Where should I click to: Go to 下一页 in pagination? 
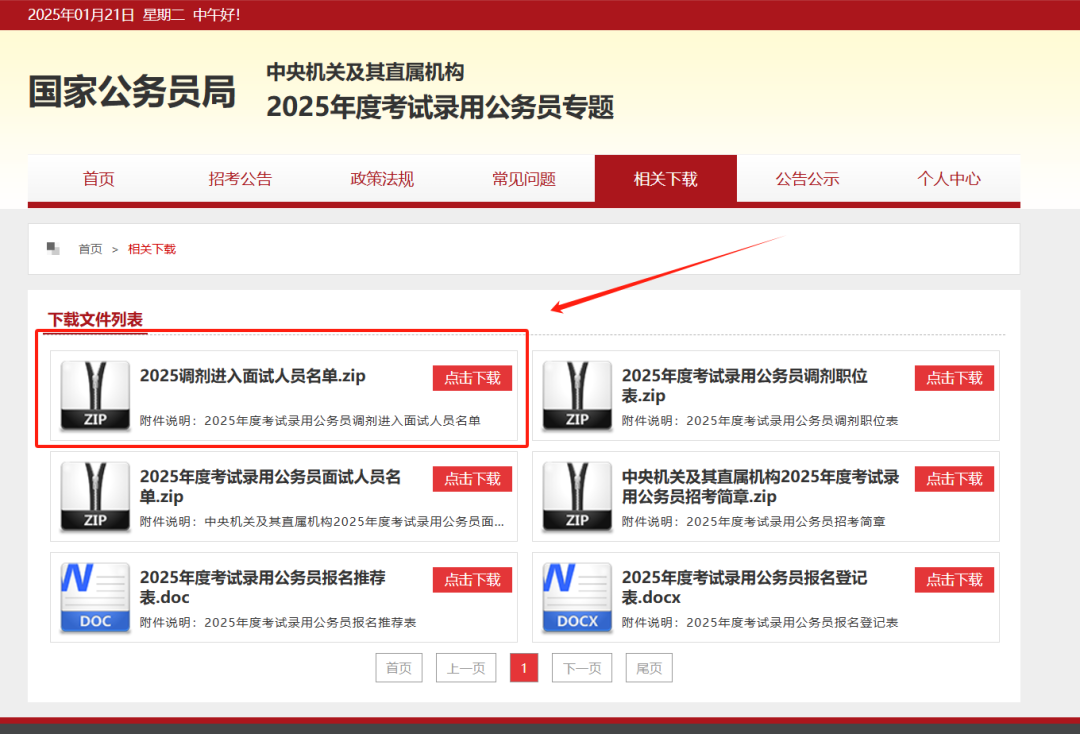[581, 668]
